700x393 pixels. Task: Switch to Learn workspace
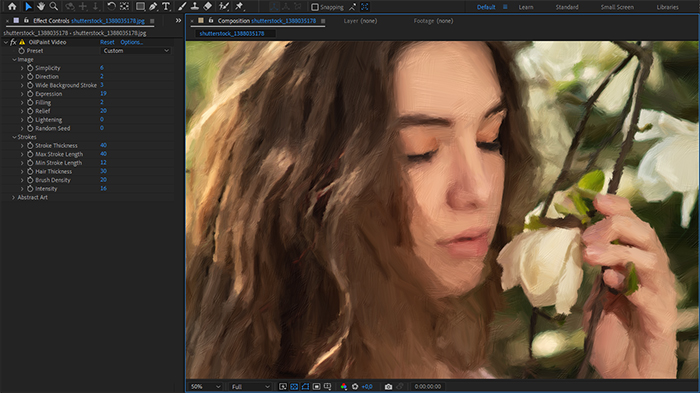pyautogui.click(x=525, y=7)
